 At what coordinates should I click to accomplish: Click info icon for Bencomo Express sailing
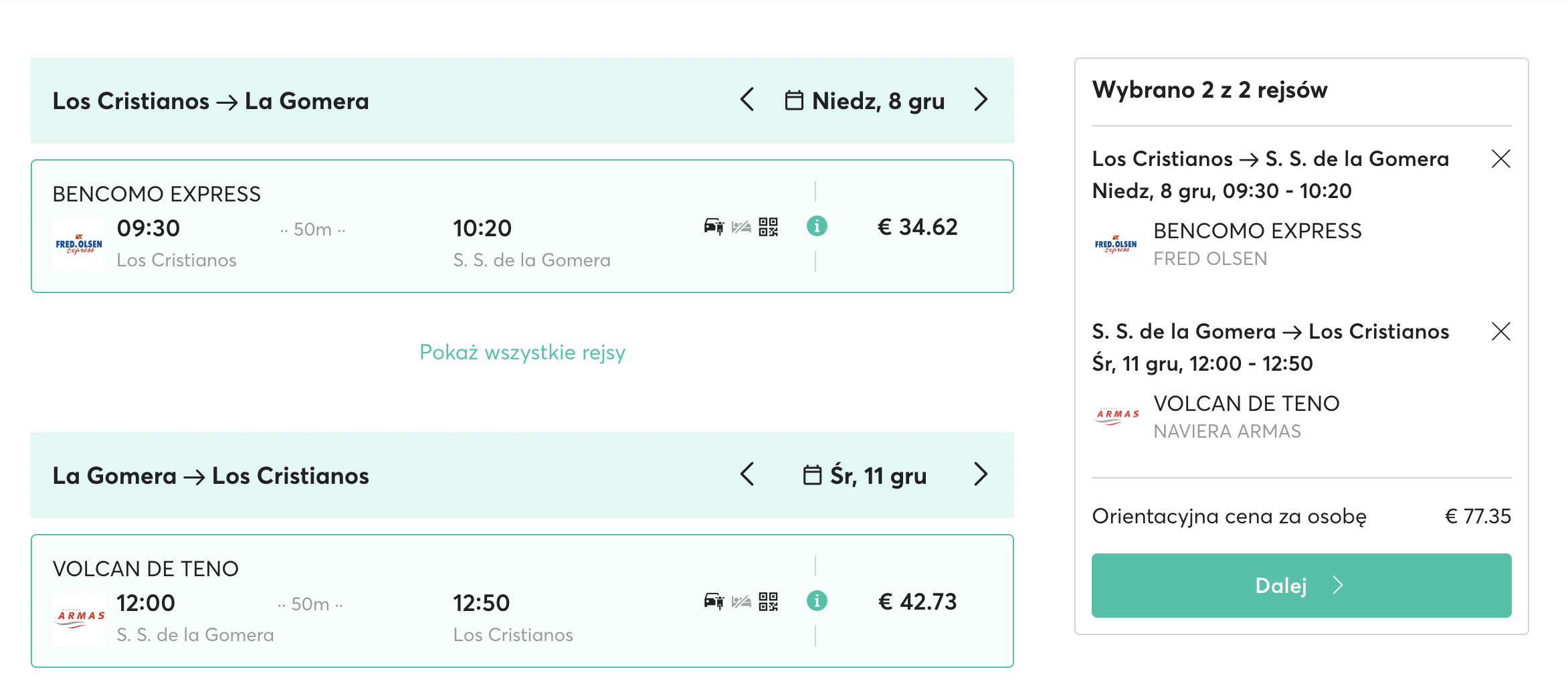click(x=817, y=226)
